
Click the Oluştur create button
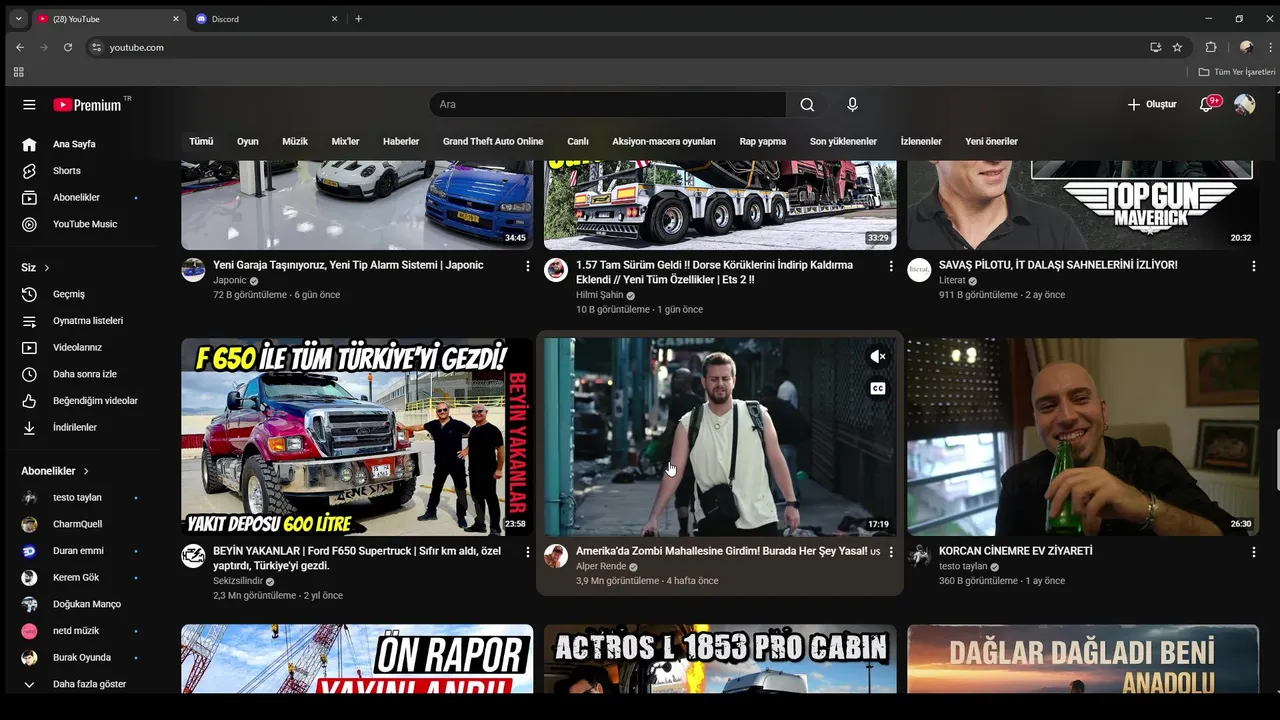point(1151,104)
